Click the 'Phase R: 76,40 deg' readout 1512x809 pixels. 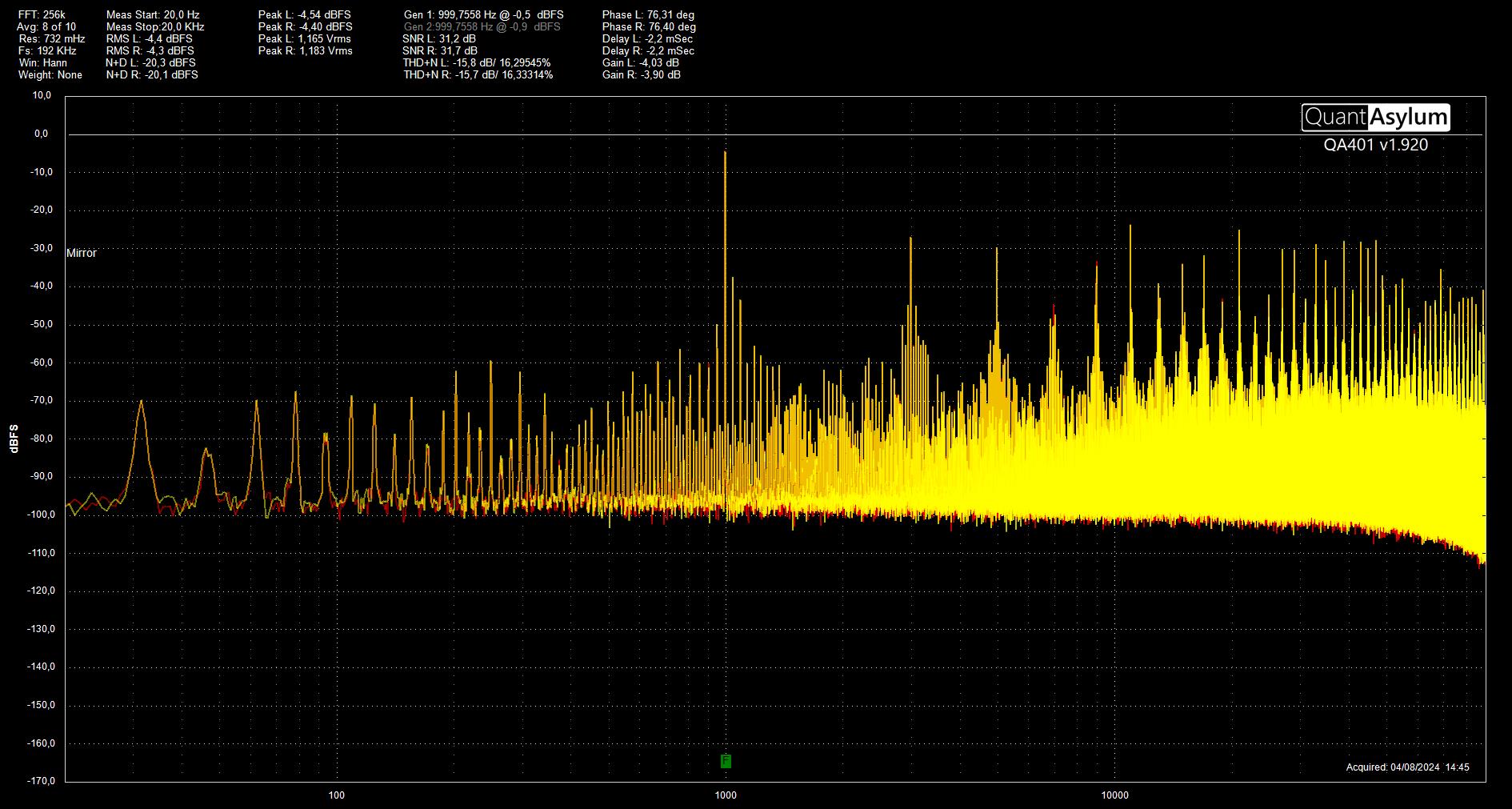(x=649, y=26)
